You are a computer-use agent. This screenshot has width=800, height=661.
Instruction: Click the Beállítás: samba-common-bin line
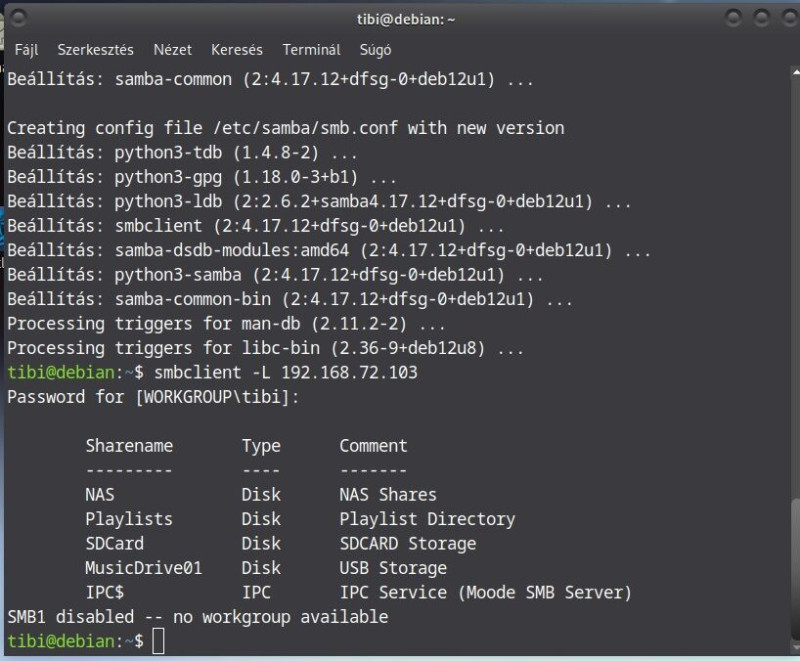click(290, 299)
